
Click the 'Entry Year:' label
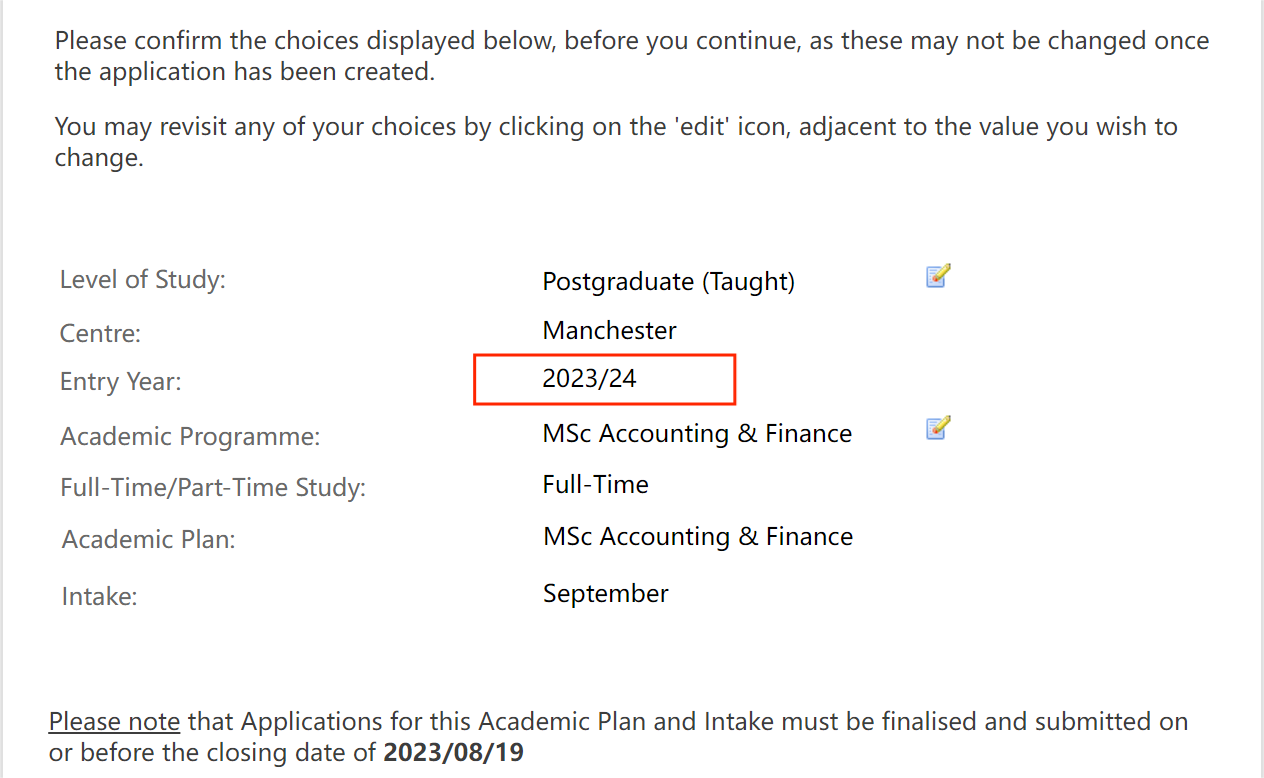(121, 382)
